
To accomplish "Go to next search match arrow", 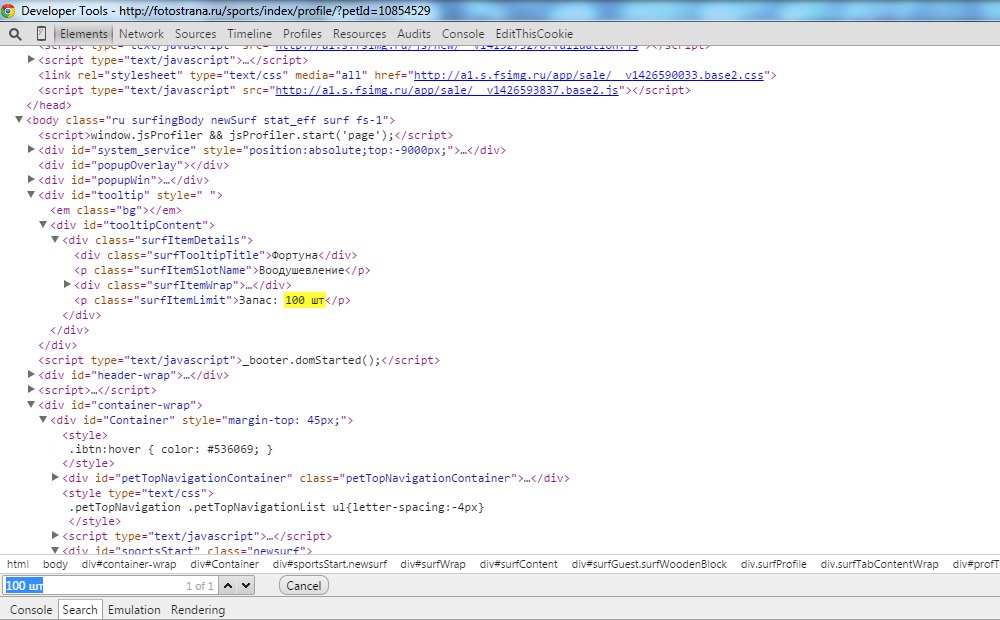I will 246,586.
